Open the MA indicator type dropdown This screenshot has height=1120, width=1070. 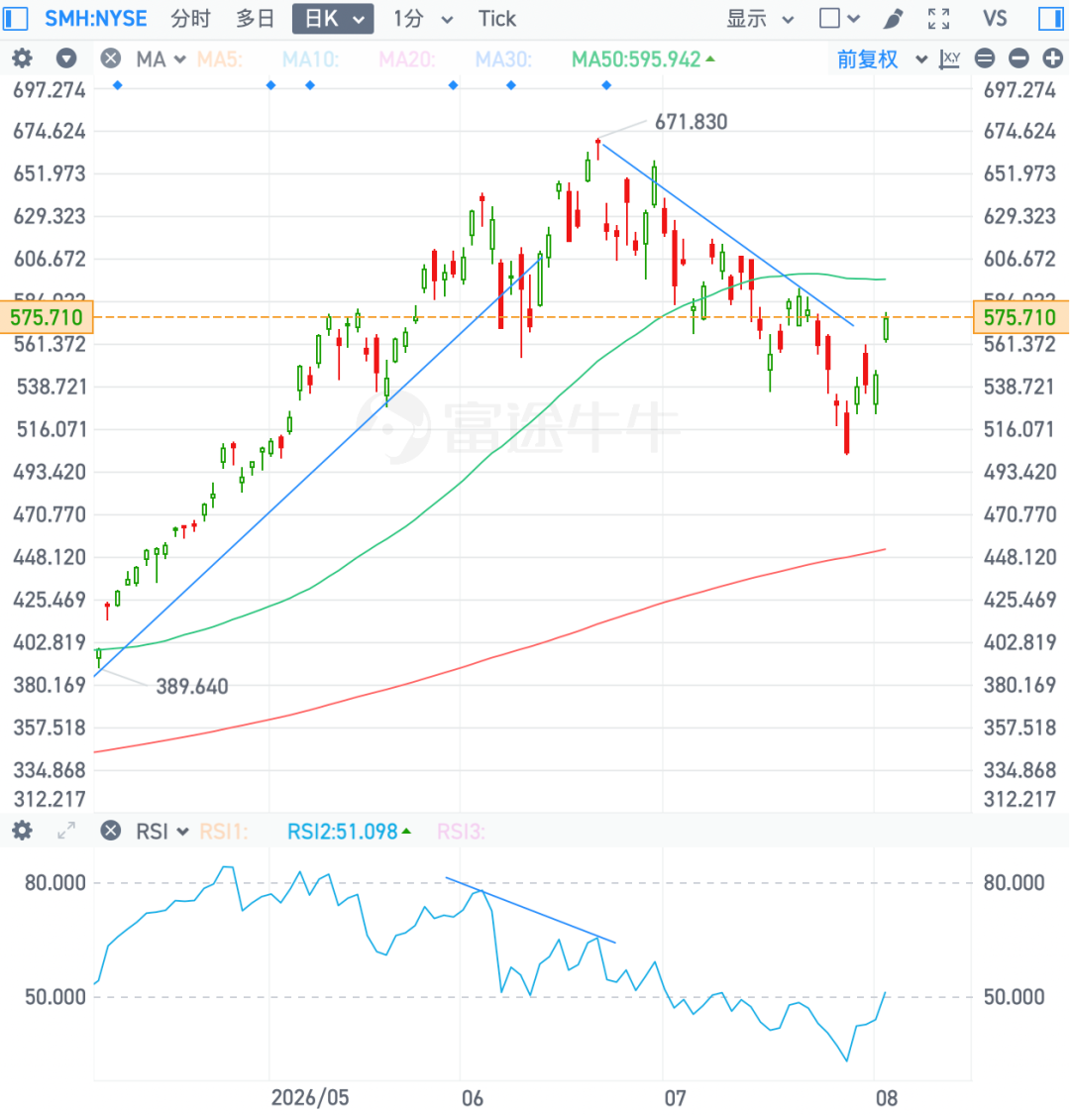coord(160,58)
